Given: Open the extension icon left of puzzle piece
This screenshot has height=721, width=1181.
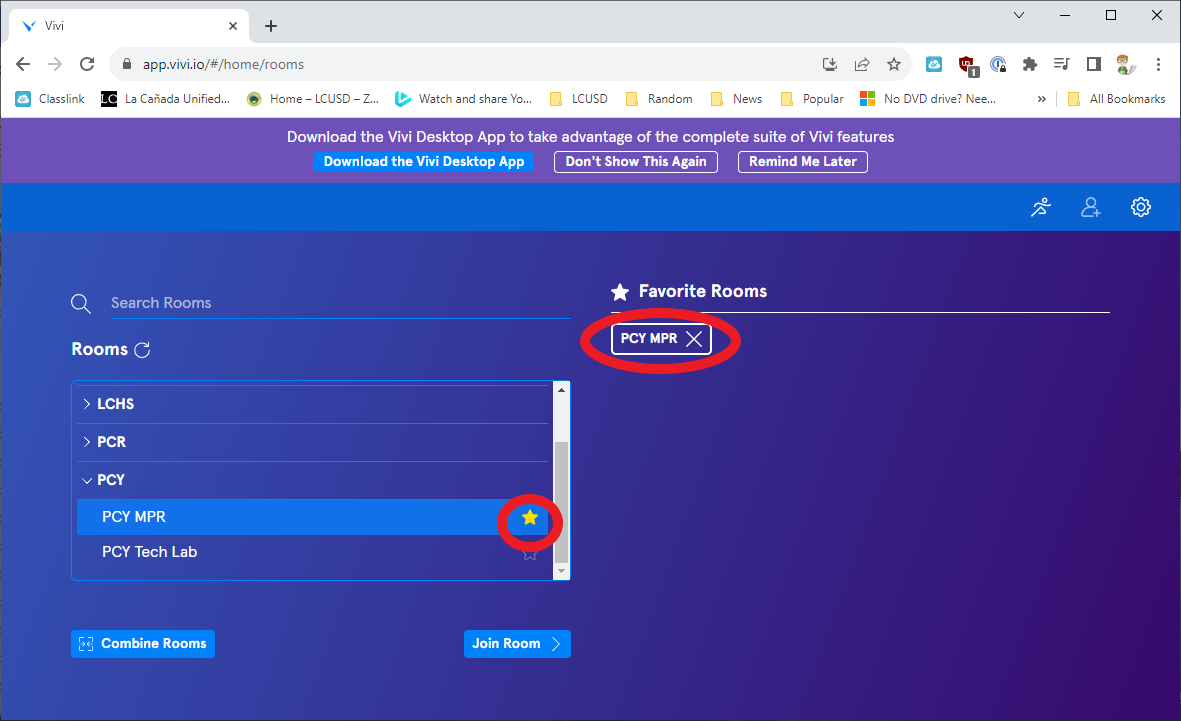Looking at the screenshot, I should (998, 65).
